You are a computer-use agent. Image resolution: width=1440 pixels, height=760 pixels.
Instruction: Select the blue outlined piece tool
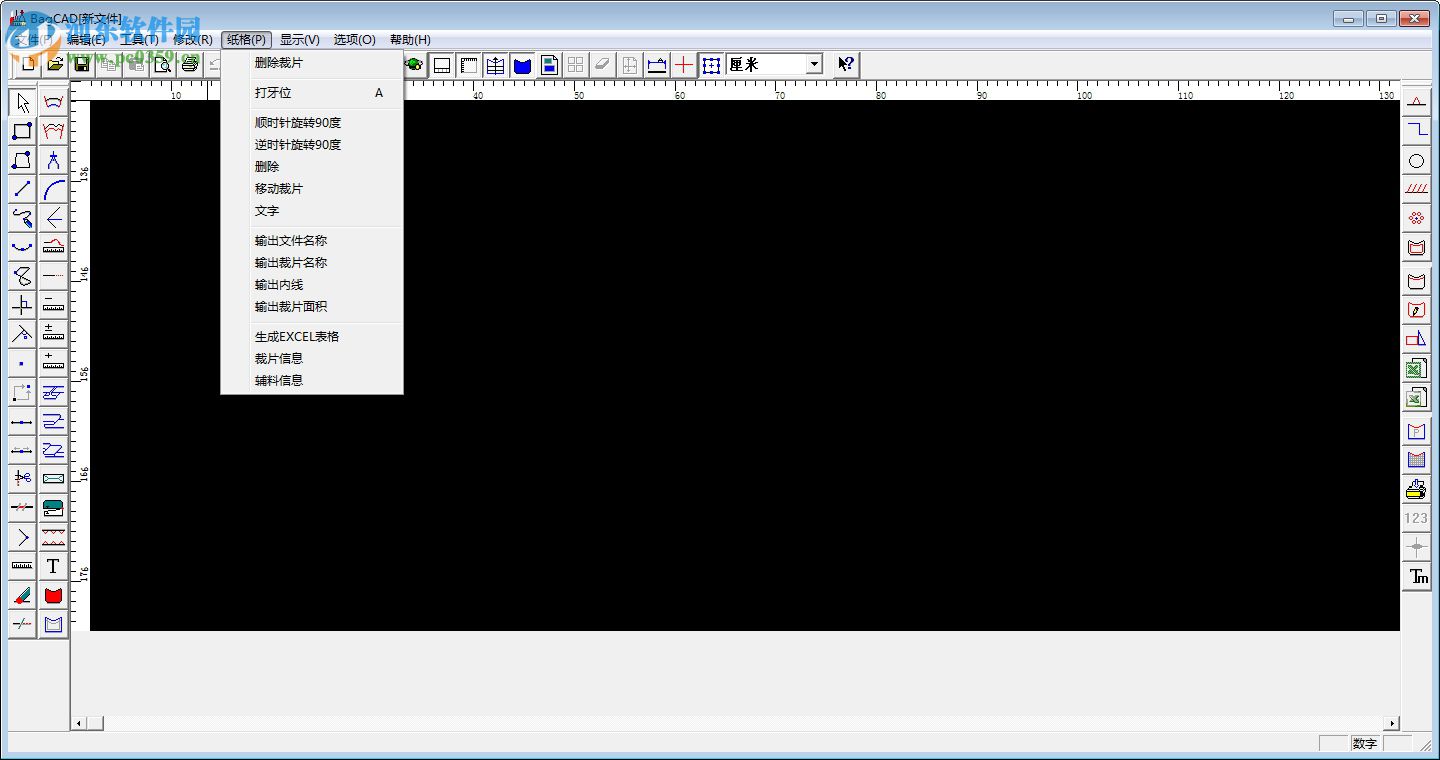53,624
